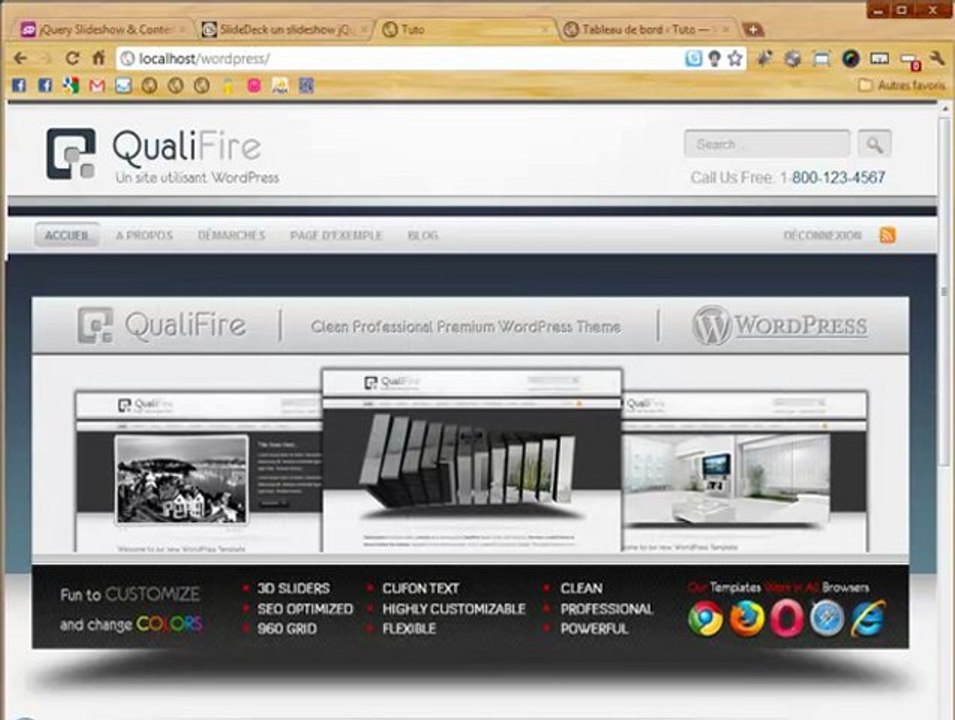Open the blue mail envelope bookmark
The height and width of the screenshot is (720, 955).
123,86
